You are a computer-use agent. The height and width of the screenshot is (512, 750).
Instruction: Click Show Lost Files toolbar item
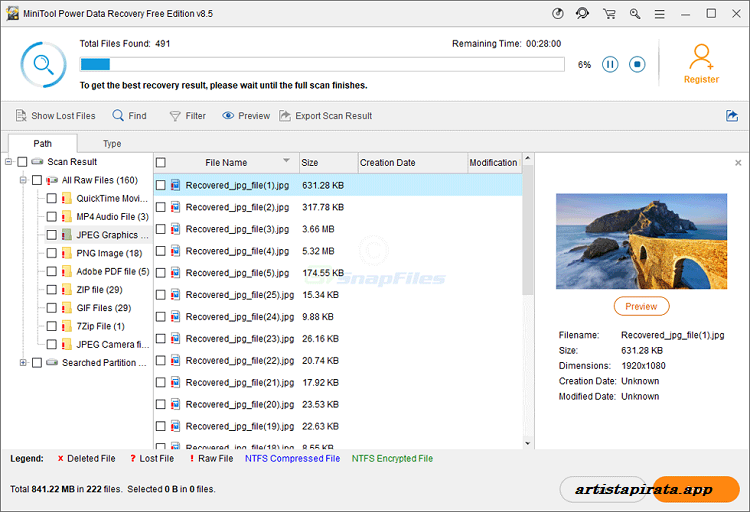coord(55,116)
